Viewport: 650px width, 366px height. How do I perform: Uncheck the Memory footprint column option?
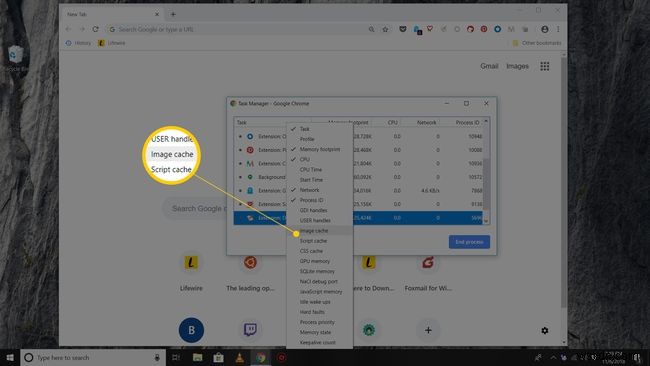click(x=320, y=149)
